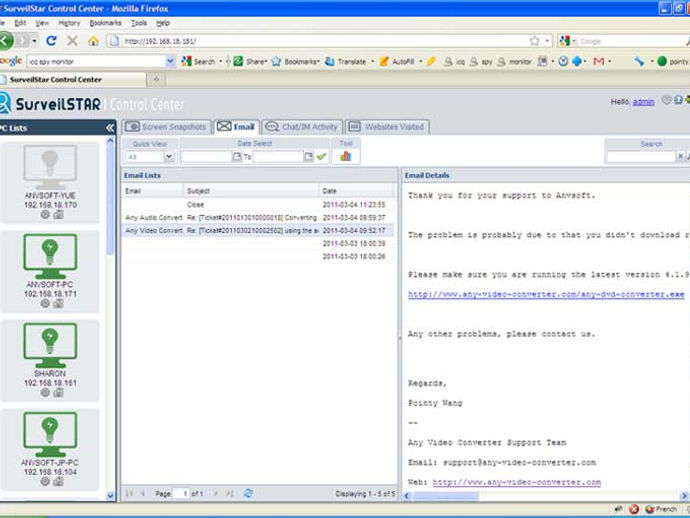Open the History menu
The width and height of the screenshot is (690, 518).
click(69, 23)
